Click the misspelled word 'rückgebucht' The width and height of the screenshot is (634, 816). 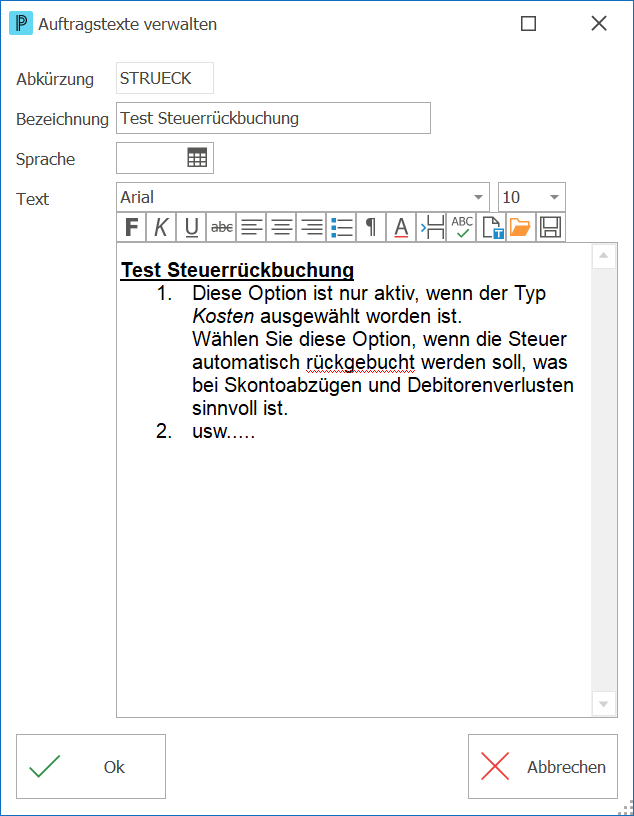360,362
